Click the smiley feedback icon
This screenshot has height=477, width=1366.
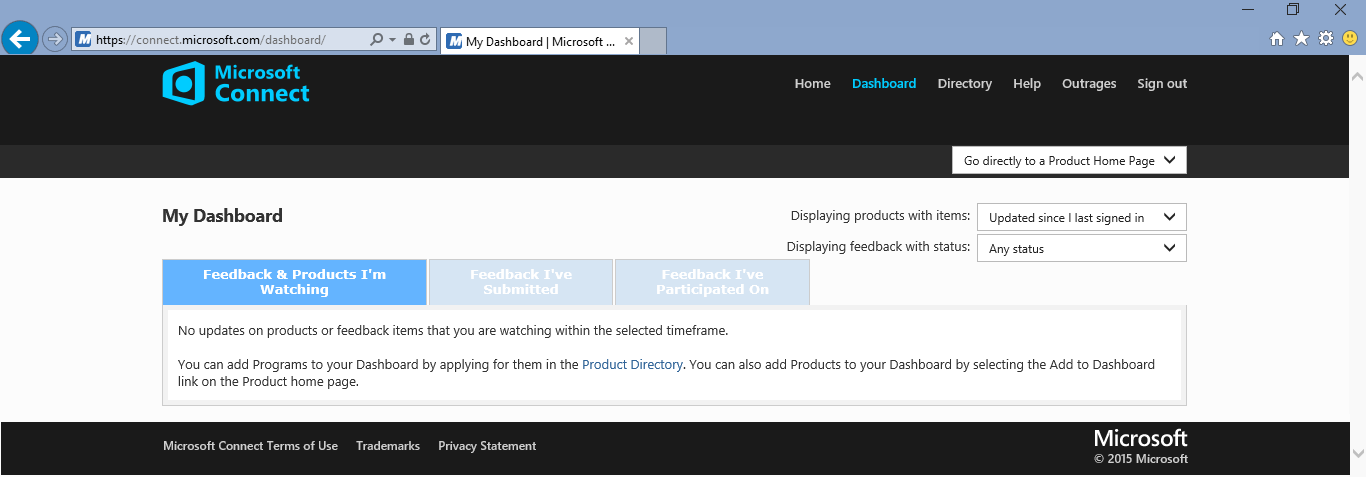[x=1350, y=39]
